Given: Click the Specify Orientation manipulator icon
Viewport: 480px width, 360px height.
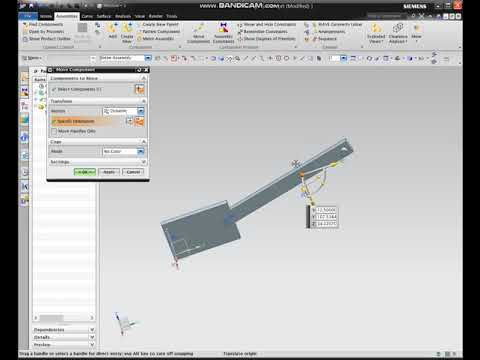Looking at the screenshot, I should tap(139, 121).
